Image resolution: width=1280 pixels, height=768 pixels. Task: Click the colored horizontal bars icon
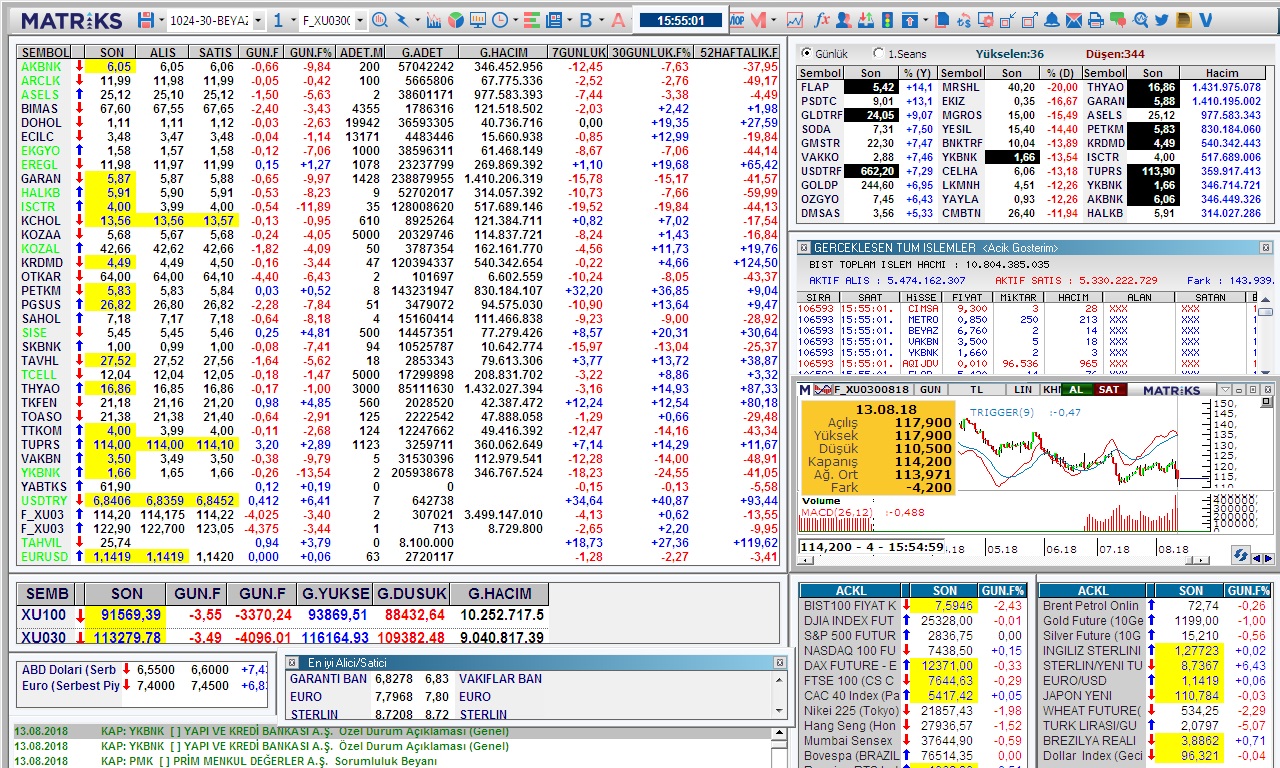tap(531, 20)
